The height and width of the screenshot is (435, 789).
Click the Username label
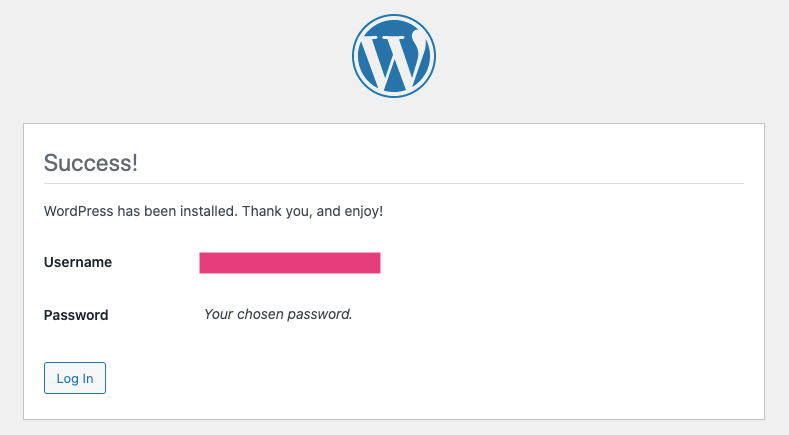pos(78,262)
